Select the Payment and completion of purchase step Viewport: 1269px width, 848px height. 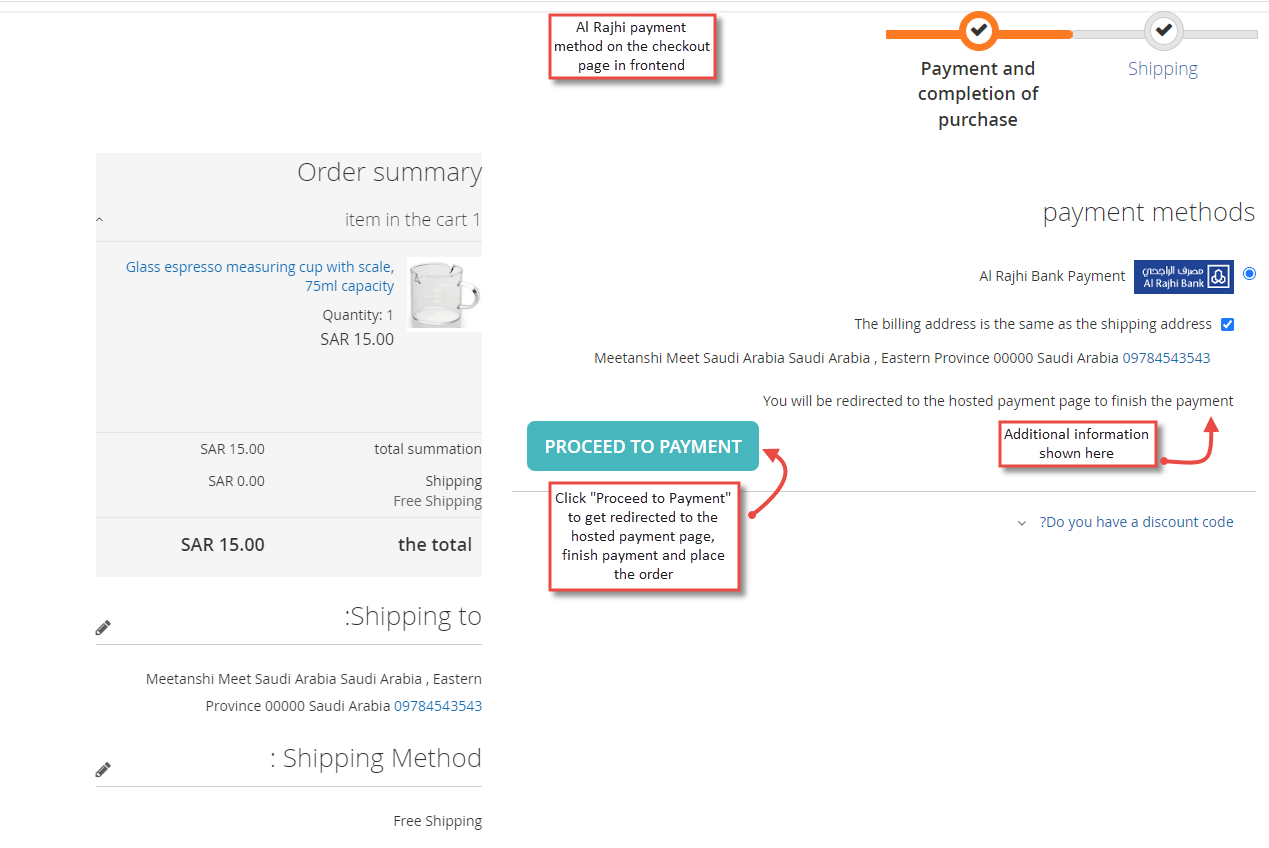(x=978, y=94)
